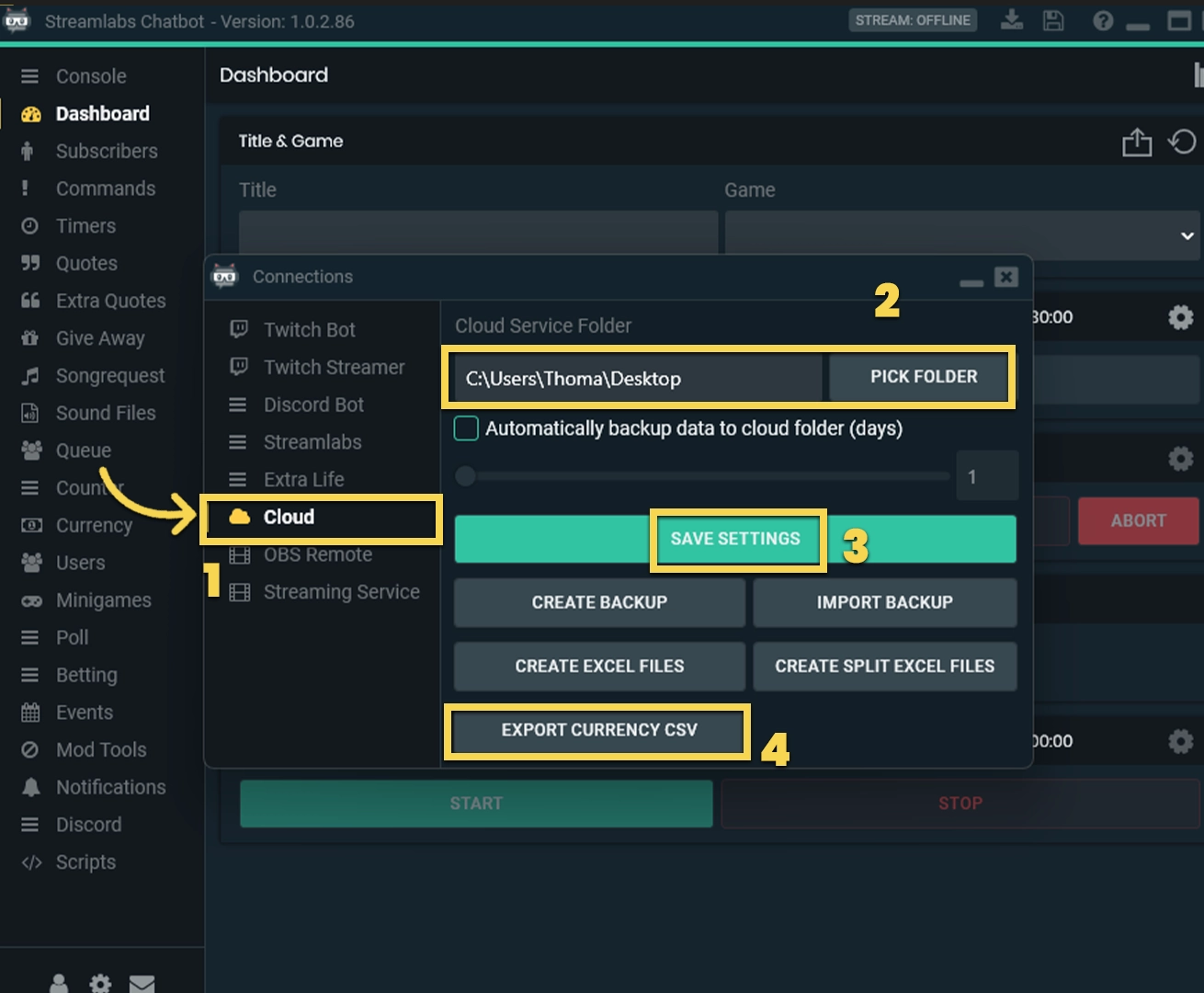Click the STREAM: OFFLINE status badge
The height and width of the screenshot is (993, 1204).
[x=913, y=20]
